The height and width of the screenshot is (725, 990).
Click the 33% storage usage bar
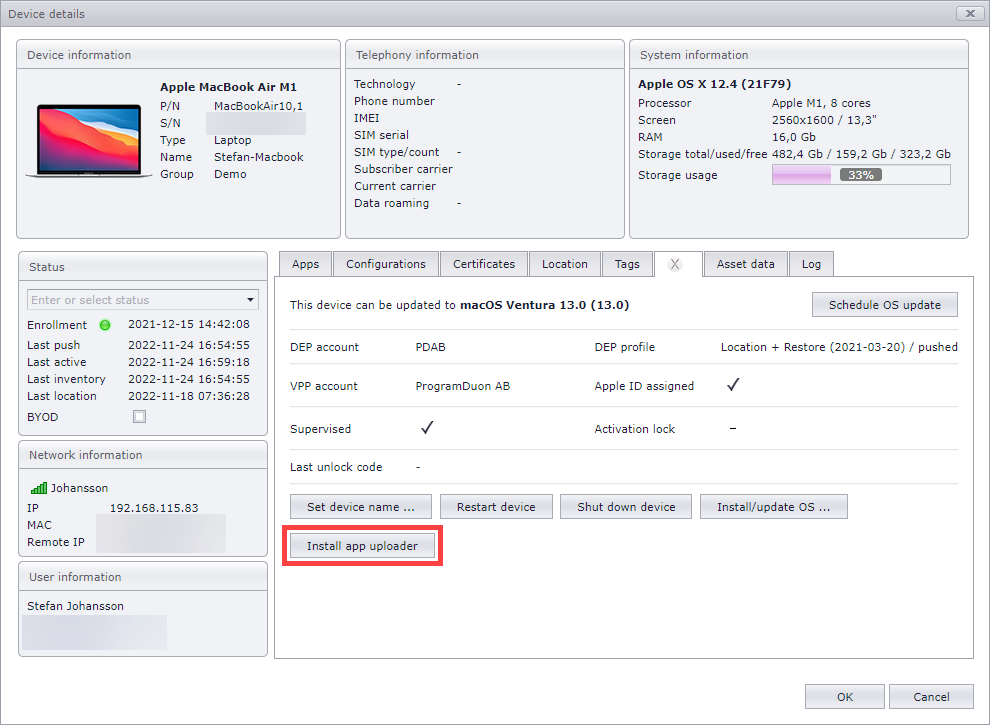tap(861, 175)
